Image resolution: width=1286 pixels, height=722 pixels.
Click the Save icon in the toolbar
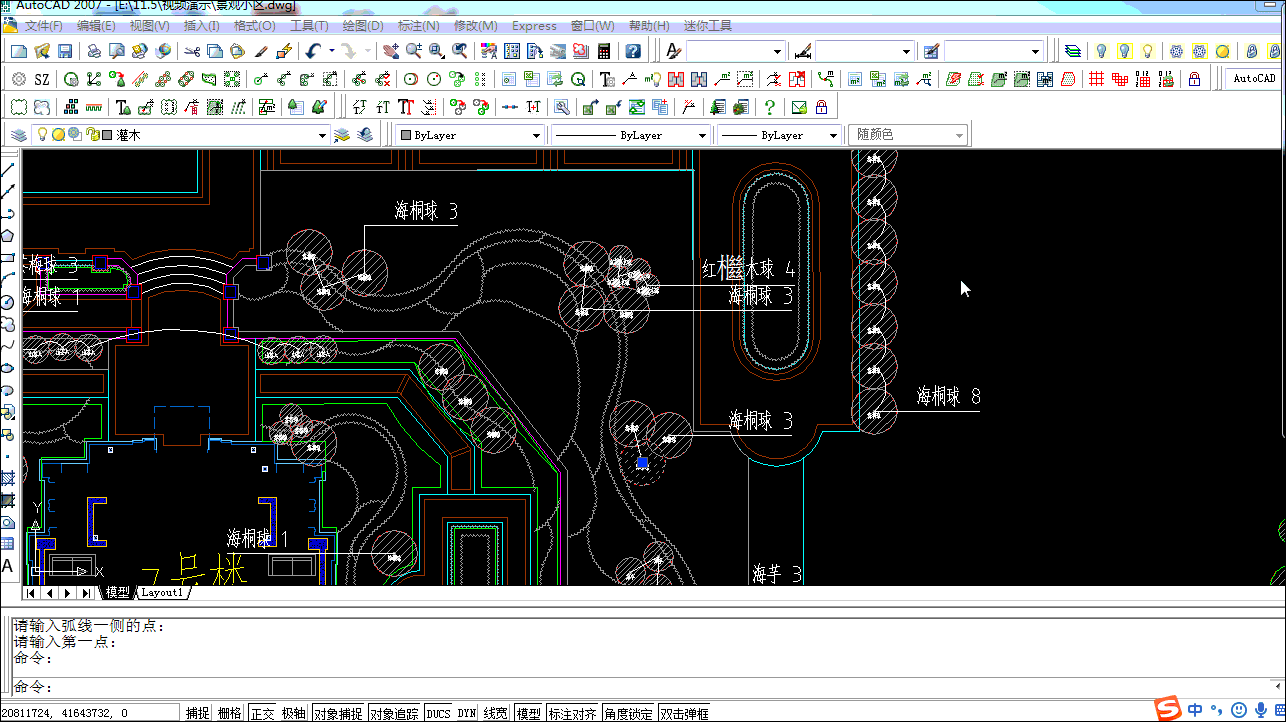click(65, 51)
